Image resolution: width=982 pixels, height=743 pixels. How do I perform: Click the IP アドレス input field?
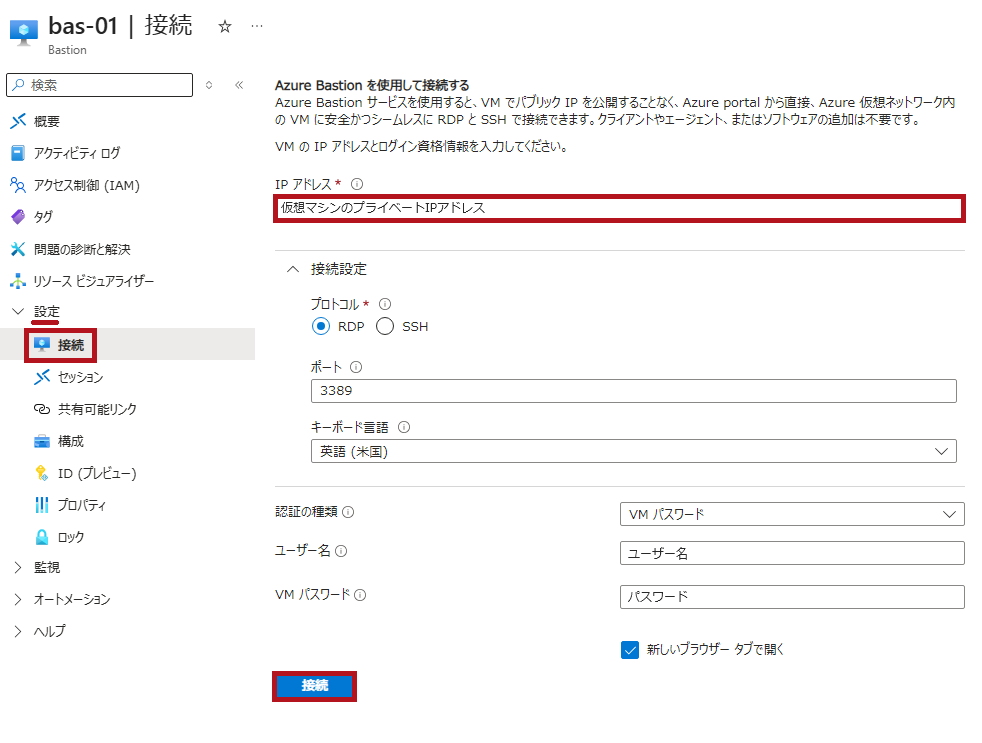619,208
